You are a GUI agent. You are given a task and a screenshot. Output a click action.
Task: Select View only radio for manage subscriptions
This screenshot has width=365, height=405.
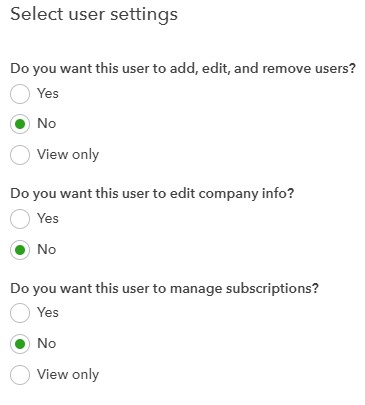[20, 375]
